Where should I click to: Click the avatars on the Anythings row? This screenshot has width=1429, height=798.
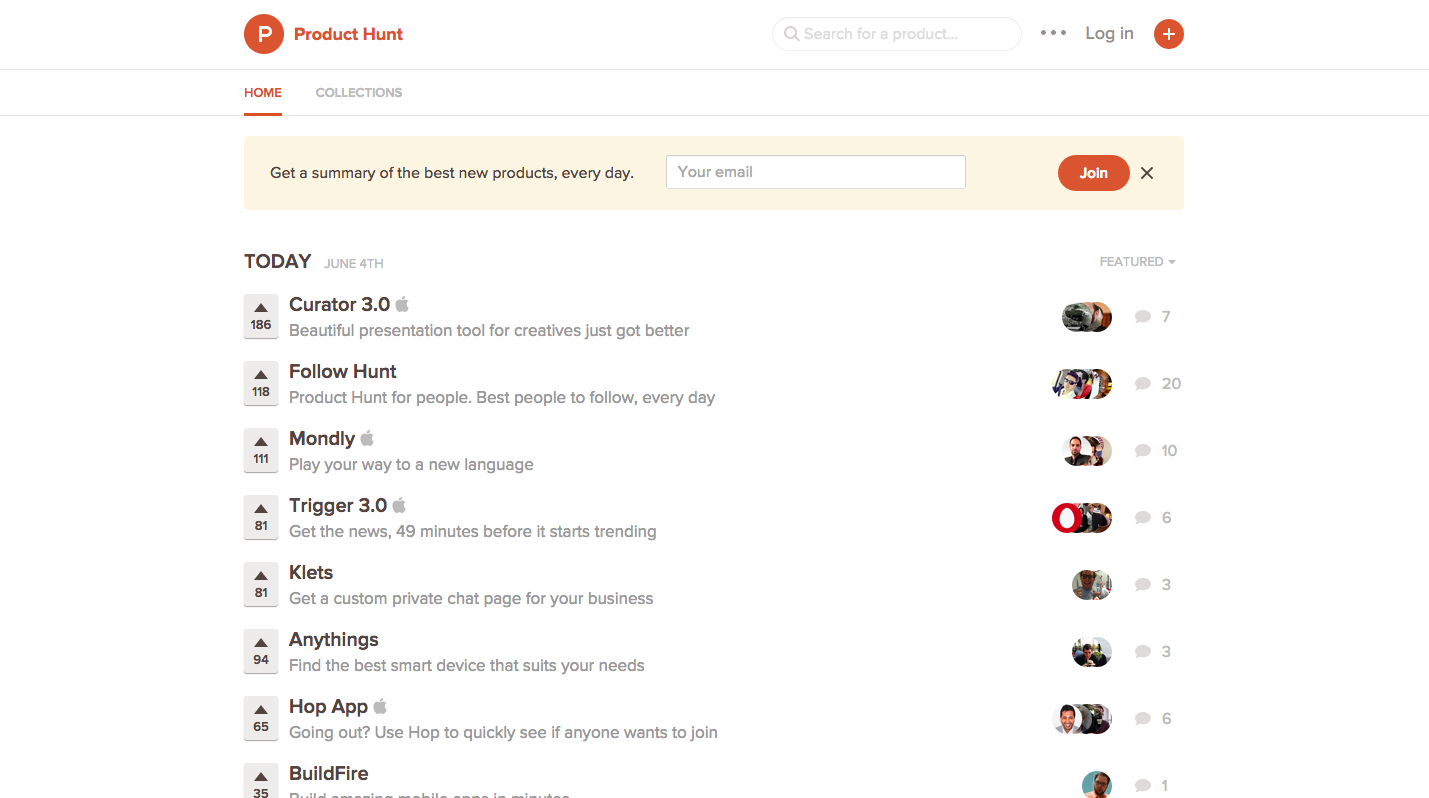pos(1092,652)
